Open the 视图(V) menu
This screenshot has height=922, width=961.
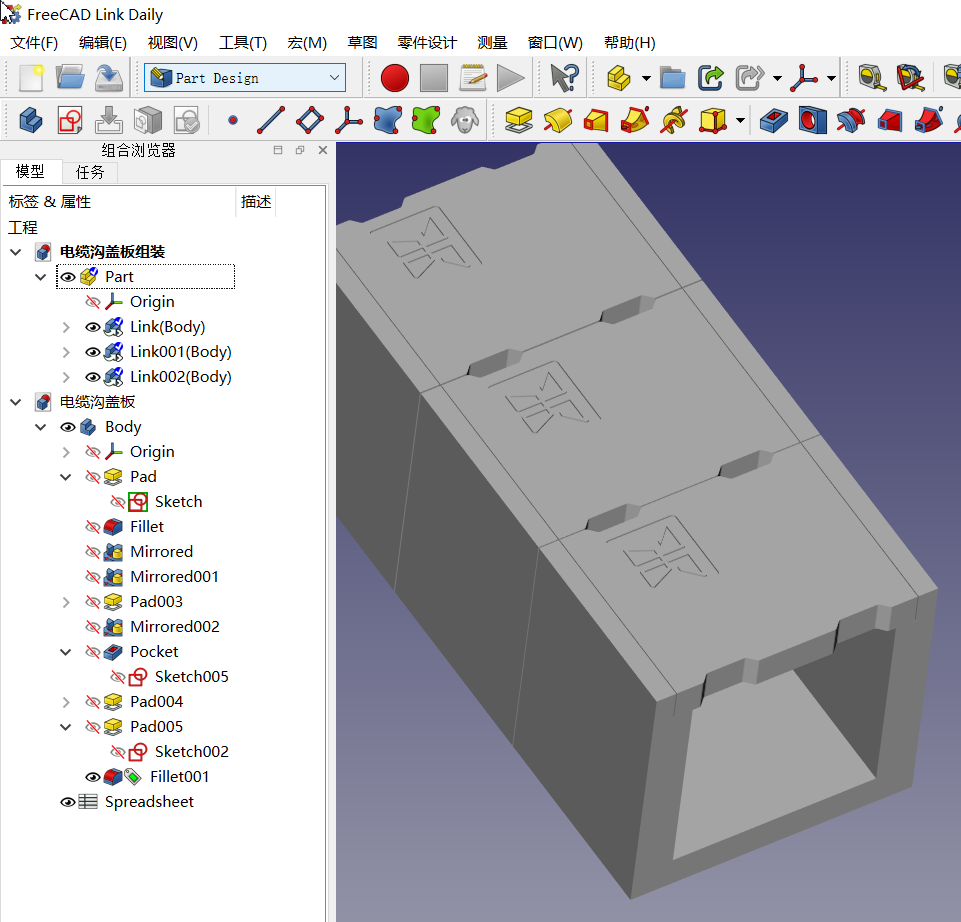tap(172, 43)
